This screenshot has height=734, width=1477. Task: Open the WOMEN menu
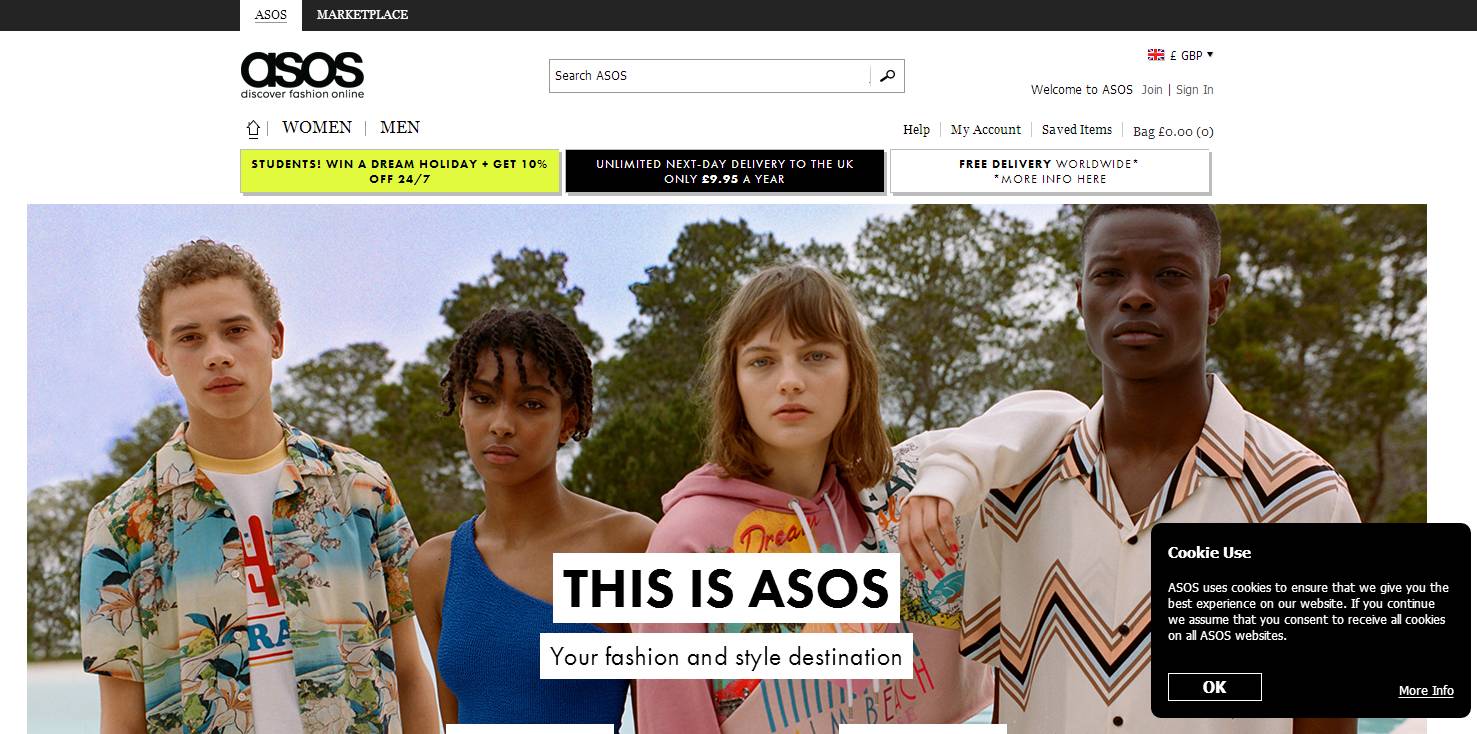pos(316,128)
